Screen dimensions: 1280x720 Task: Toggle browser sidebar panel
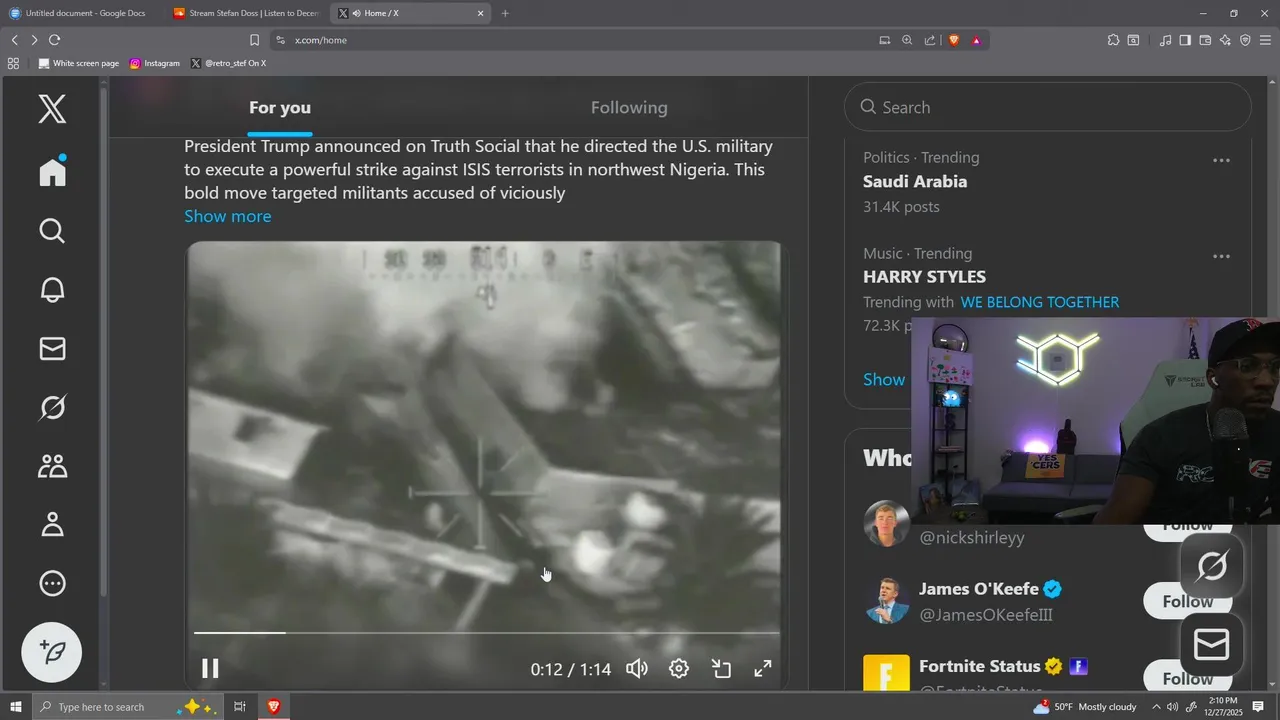click(x=1185, y=40)
